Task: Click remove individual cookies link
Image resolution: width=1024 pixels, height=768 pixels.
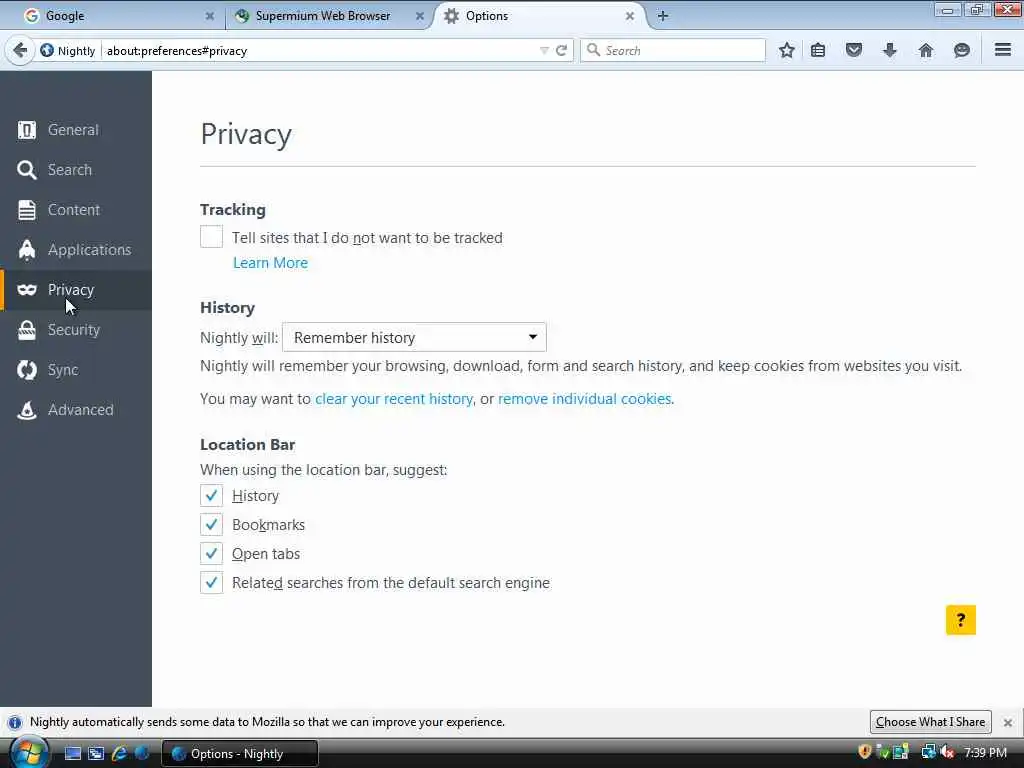Action: point(584,399)
